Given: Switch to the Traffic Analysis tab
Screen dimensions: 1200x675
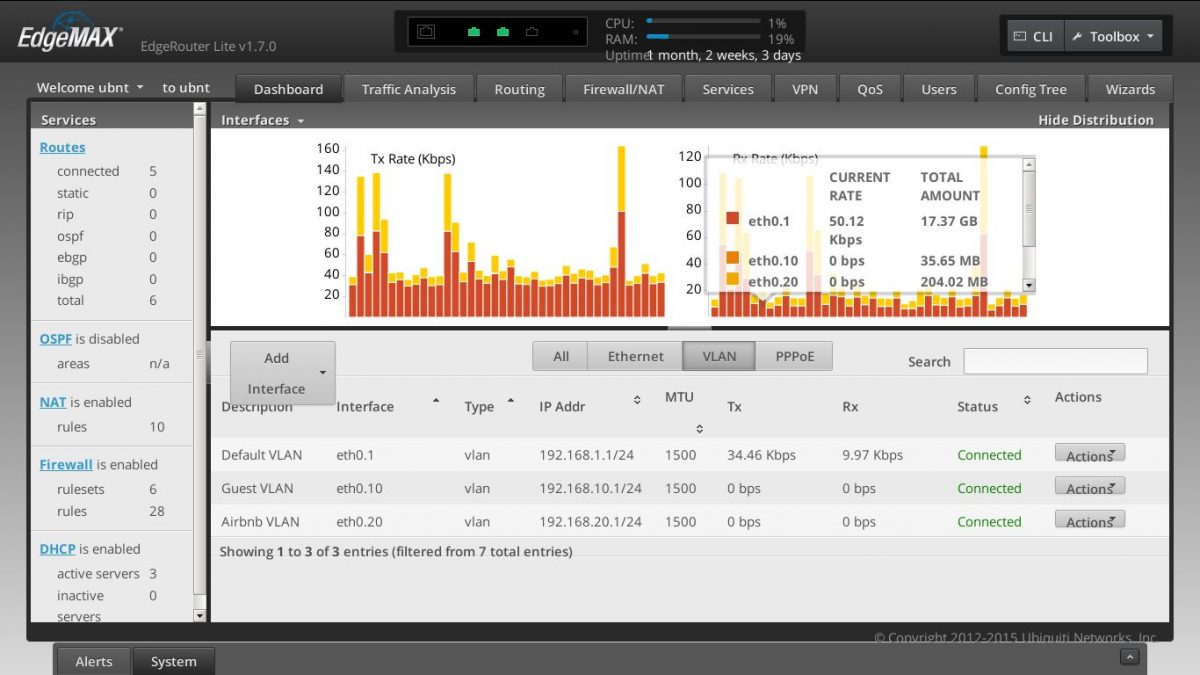Looking at the screenshot, I should pos(409,88).
